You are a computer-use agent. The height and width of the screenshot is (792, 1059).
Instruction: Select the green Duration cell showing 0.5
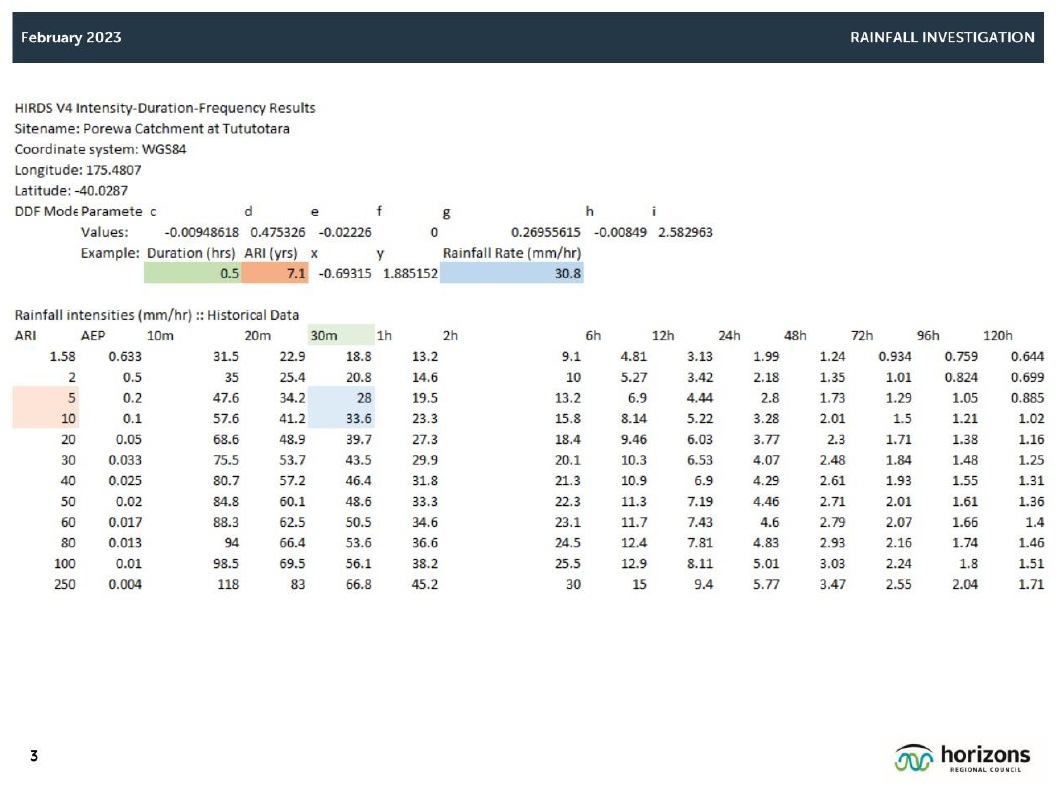pyautogui.click(x=192, y=272)
